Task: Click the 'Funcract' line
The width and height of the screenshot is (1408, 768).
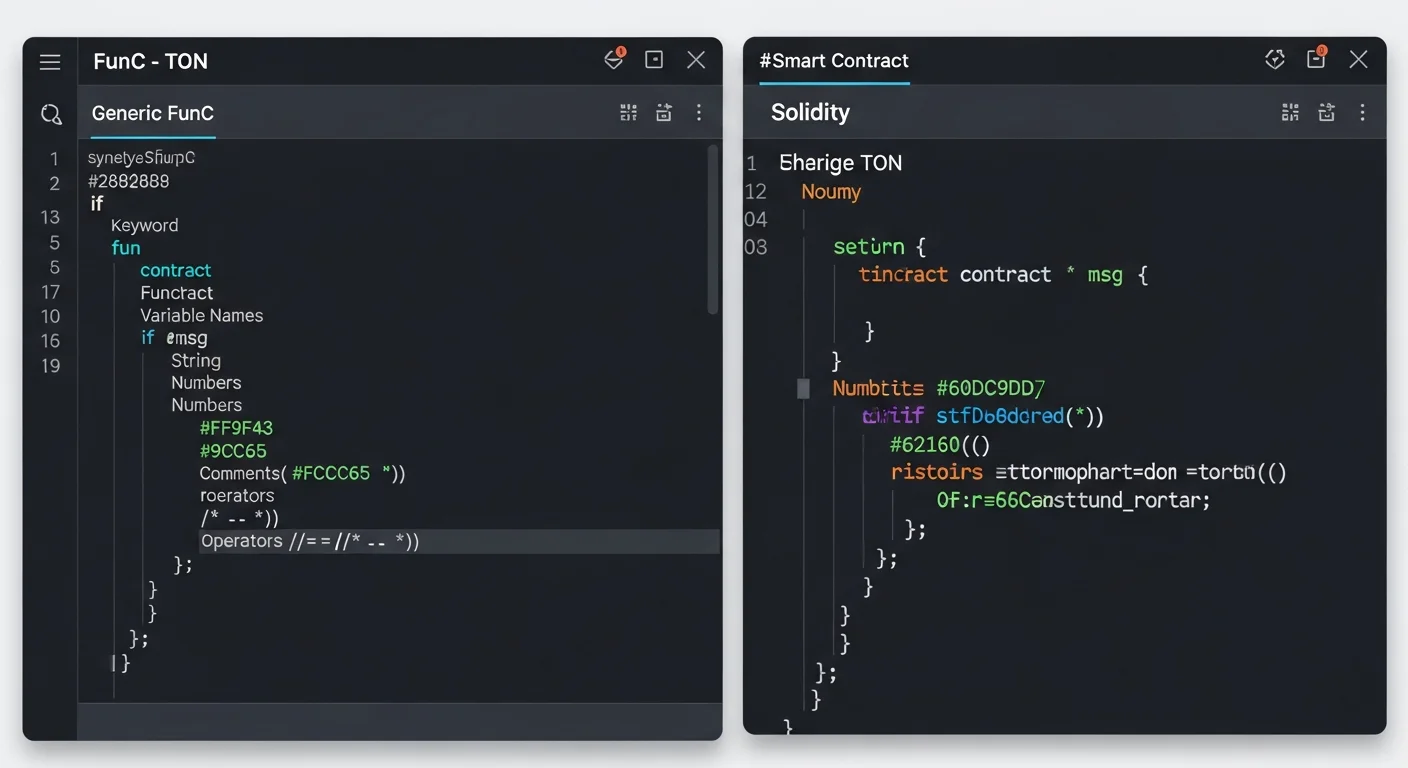Action: coord(176,293)
